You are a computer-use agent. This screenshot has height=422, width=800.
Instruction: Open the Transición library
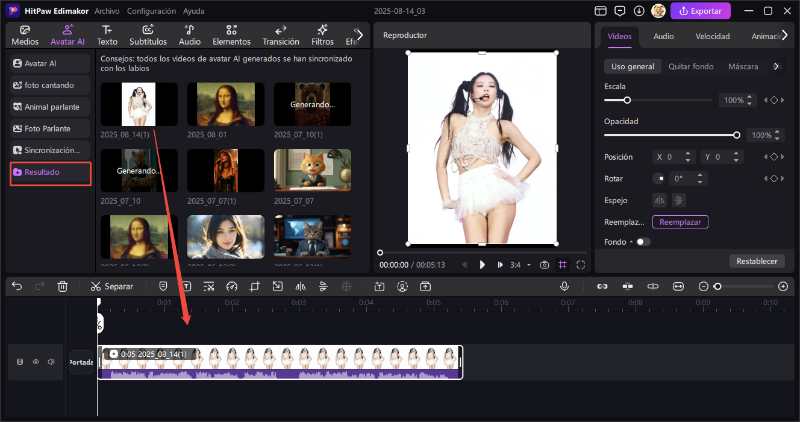pos(281,36)
